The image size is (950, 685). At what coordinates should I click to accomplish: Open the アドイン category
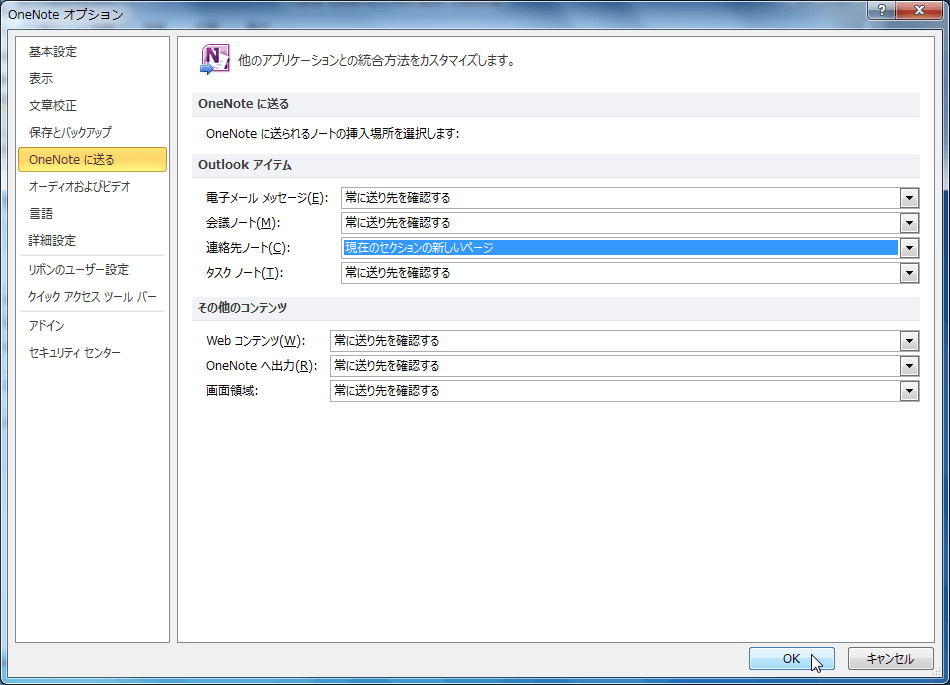[x=92, y=326]
